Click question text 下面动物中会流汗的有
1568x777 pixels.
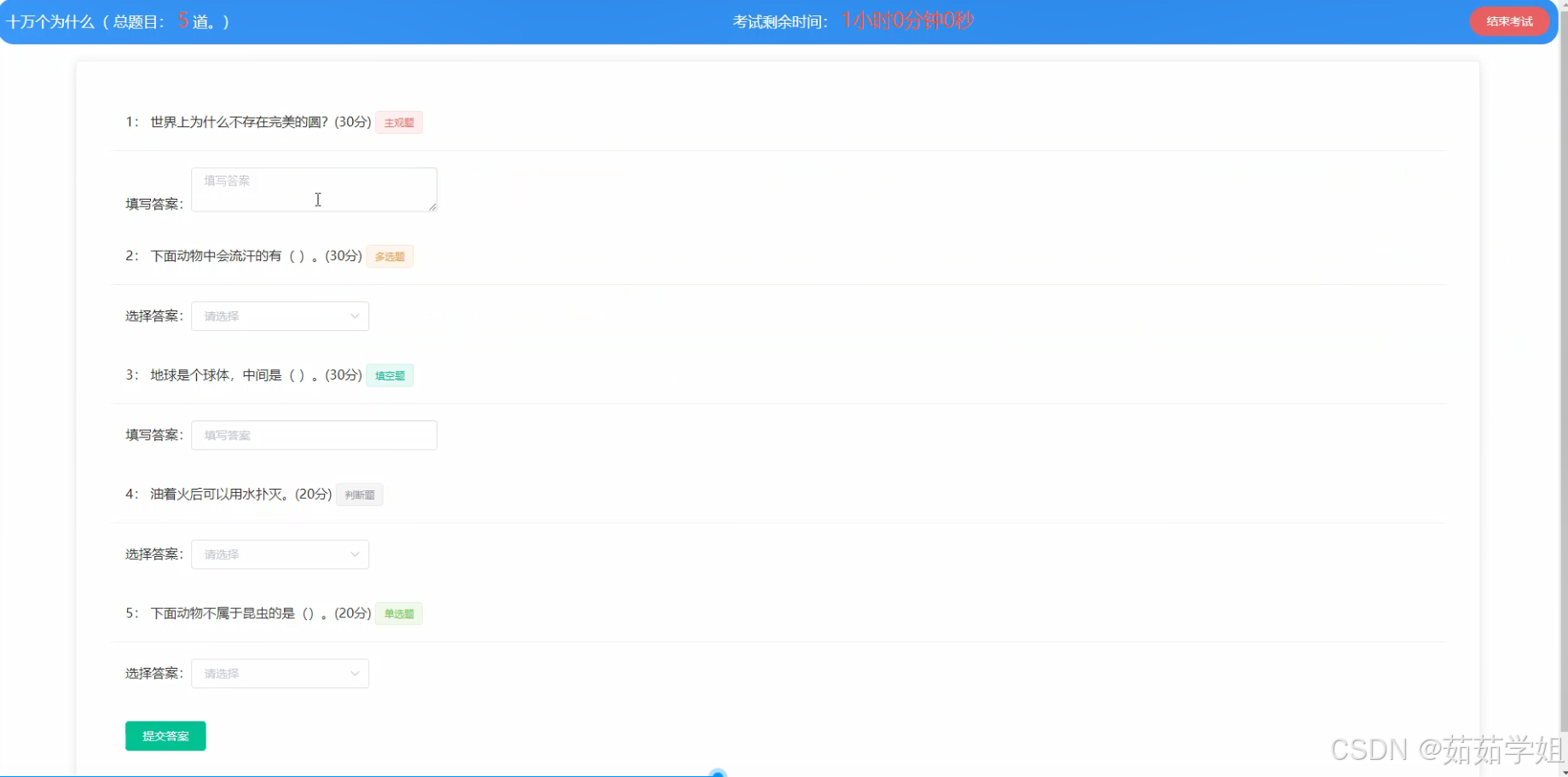click(216, 256)
